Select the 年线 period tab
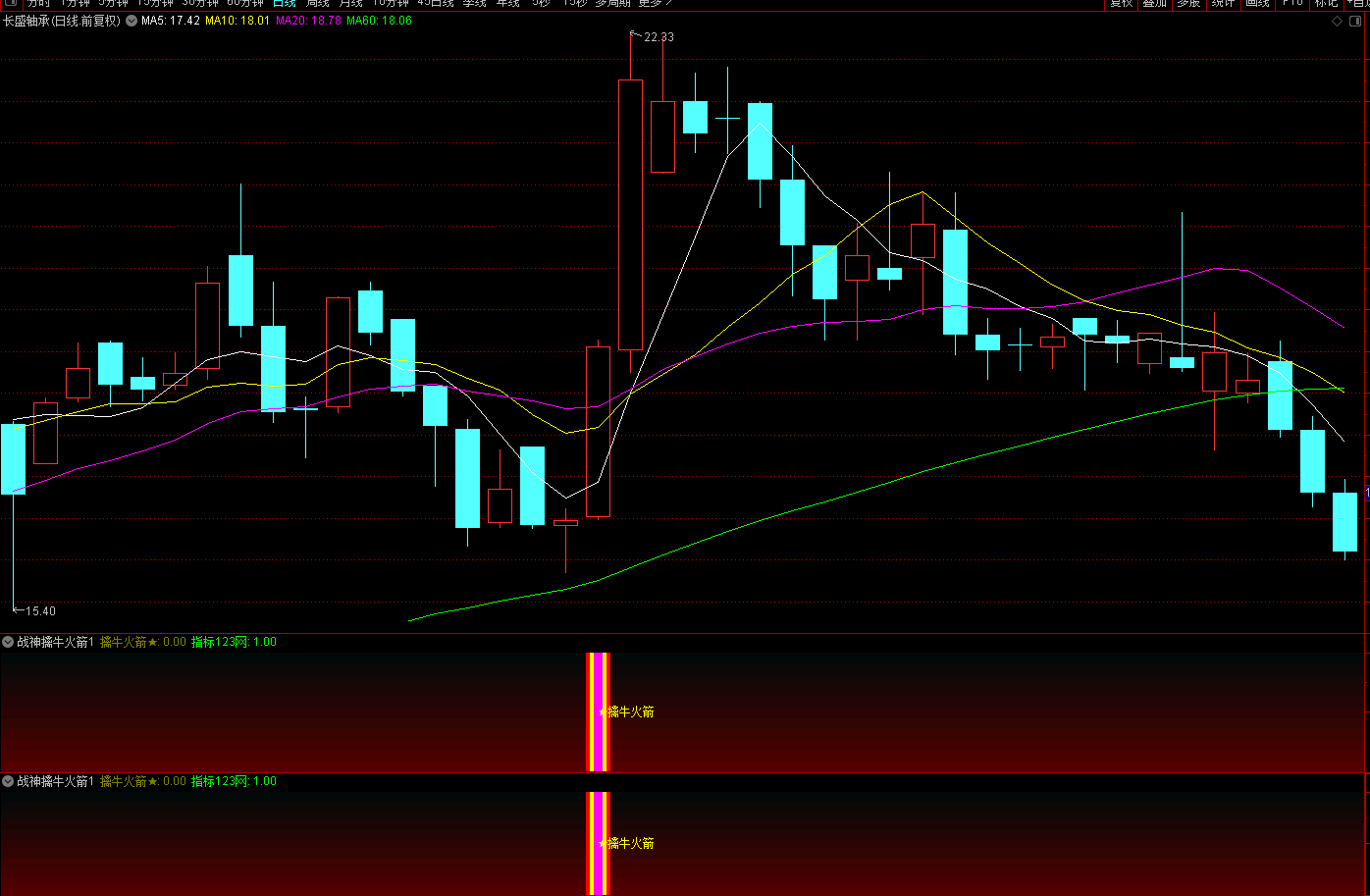The width and height of the screenshot is (1370, 896). pyautogui.click(x=508, y=3)
